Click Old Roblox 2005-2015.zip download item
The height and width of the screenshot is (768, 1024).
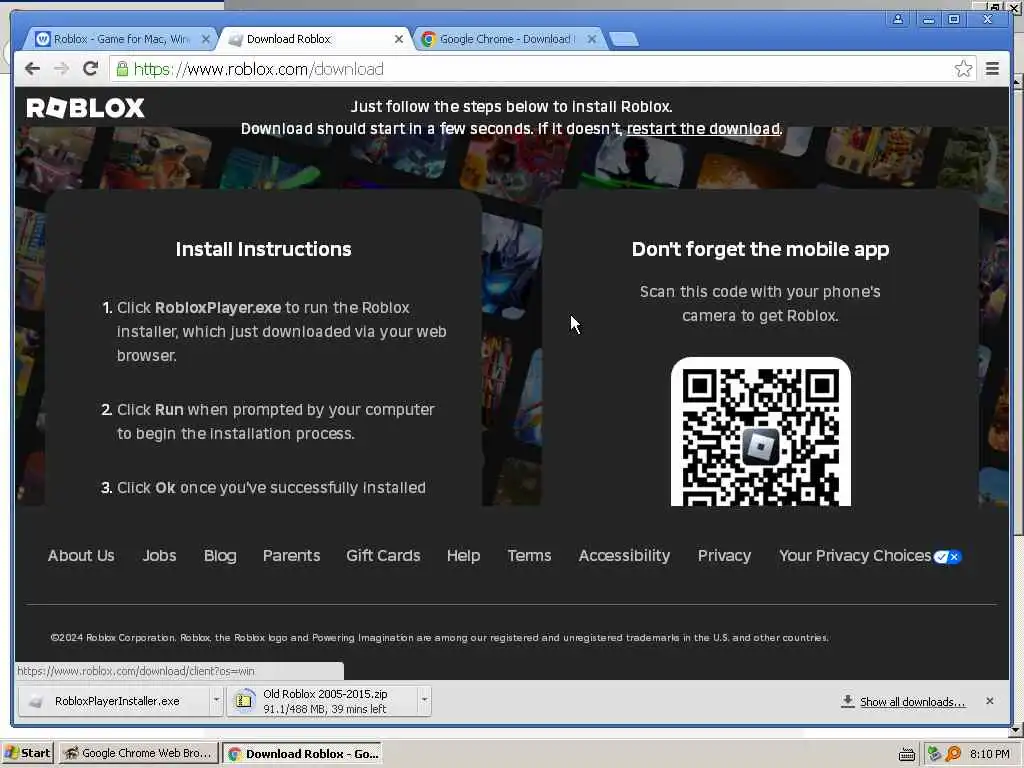point(323,701)
